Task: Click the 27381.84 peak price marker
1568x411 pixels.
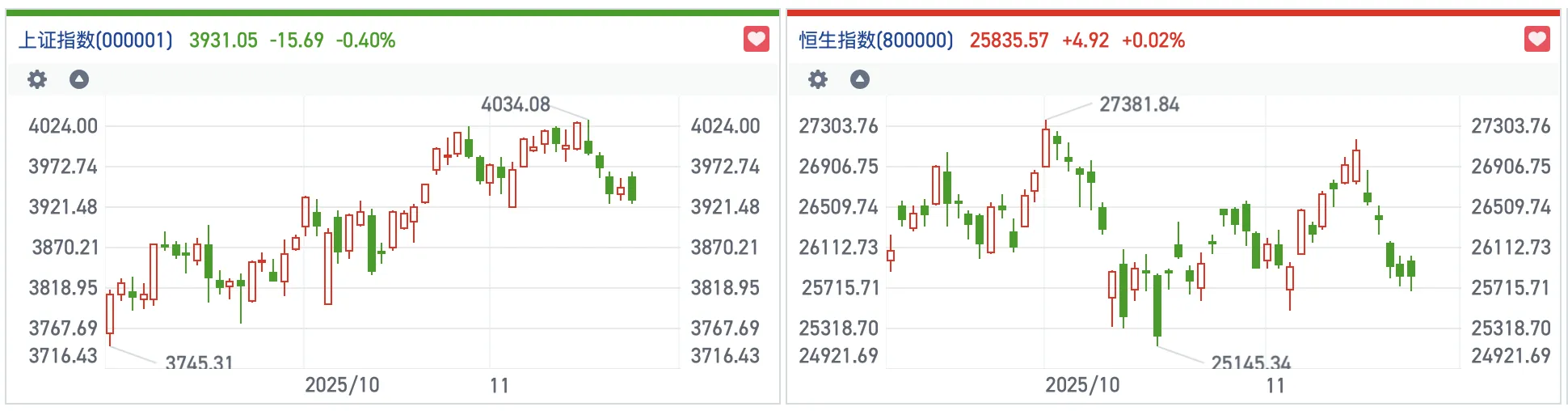Action: (1139, 104)
